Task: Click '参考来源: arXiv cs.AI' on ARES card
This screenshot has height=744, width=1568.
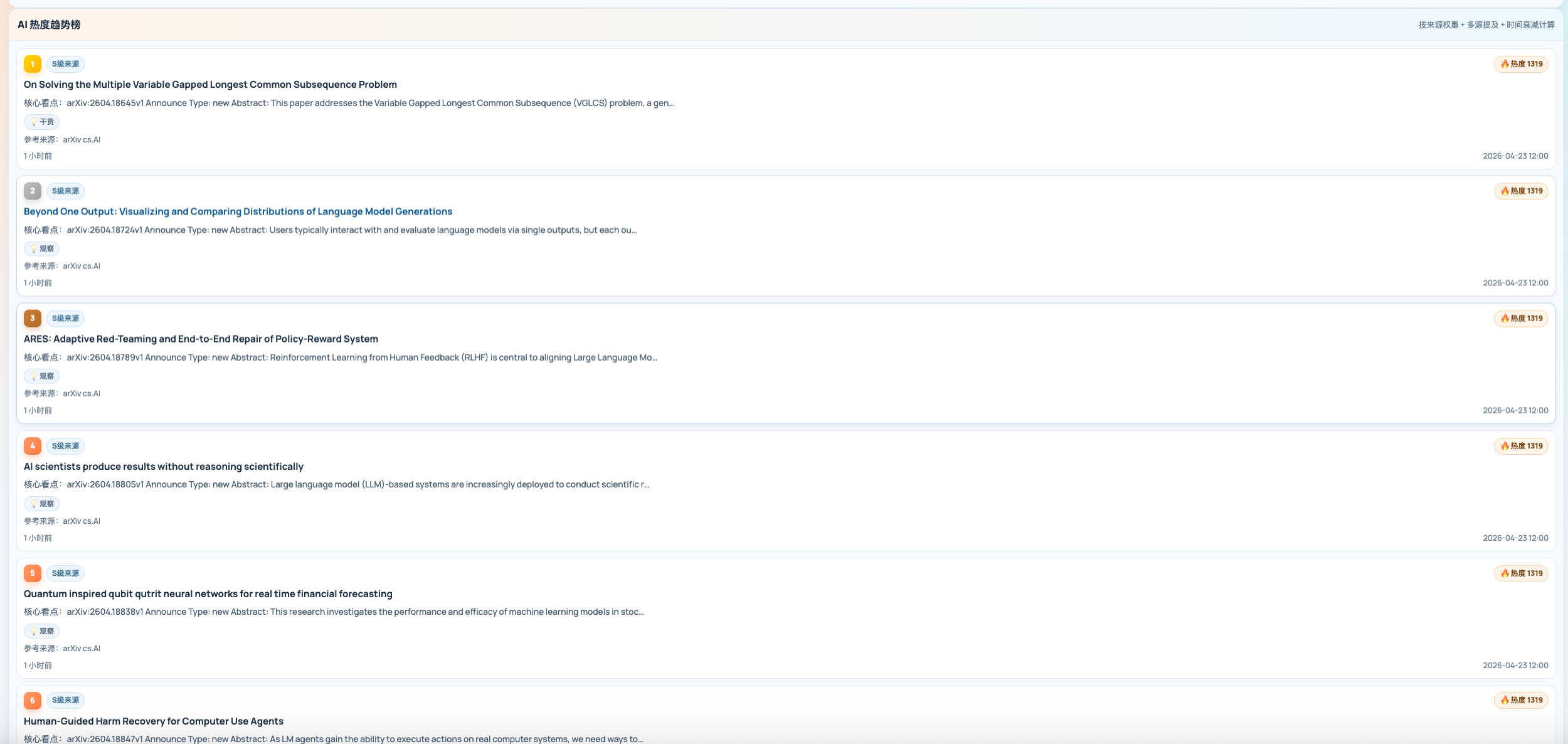Action: (x=62, y=393)
